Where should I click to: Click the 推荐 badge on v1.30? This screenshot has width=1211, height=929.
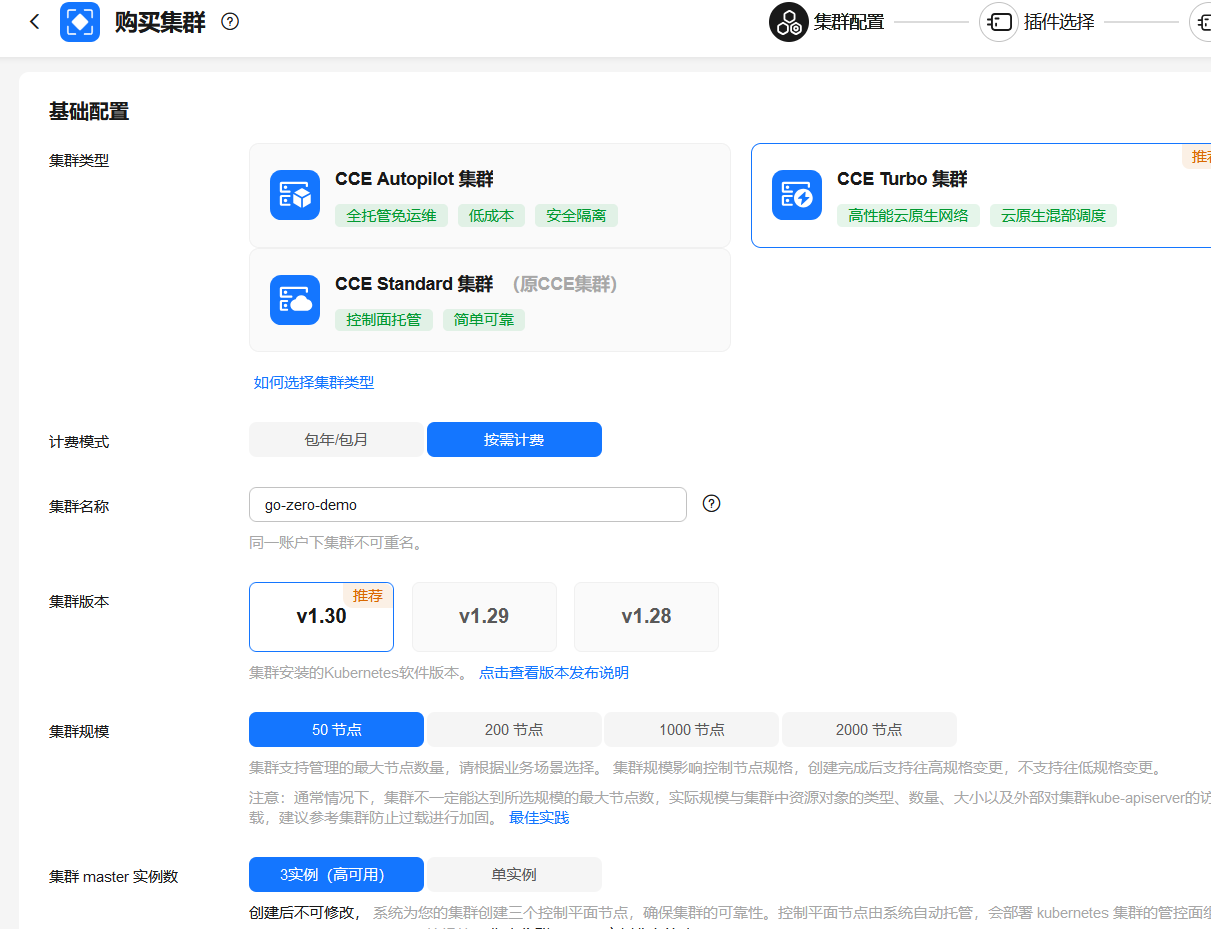368,595
